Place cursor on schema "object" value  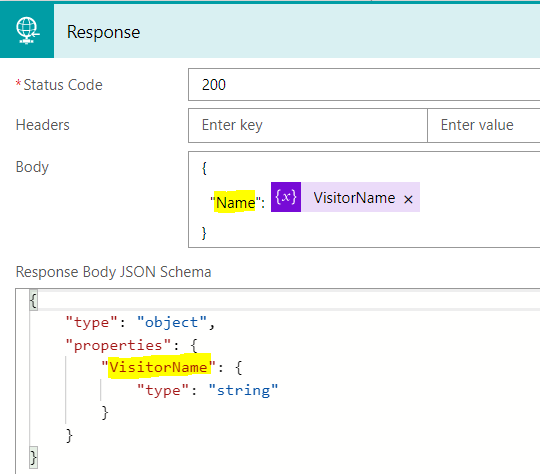point(172,322)
